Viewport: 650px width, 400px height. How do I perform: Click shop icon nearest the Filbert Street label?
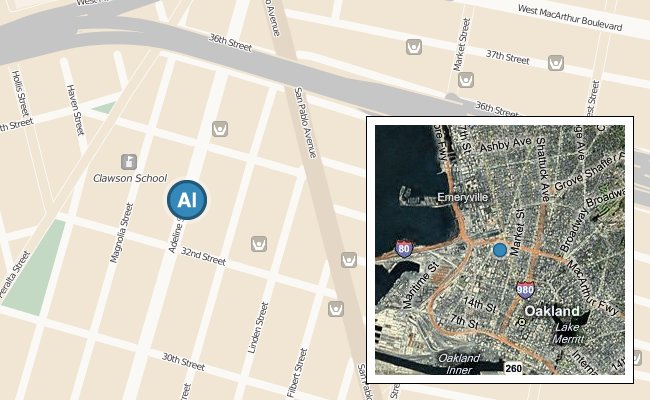tap(336, 309)
